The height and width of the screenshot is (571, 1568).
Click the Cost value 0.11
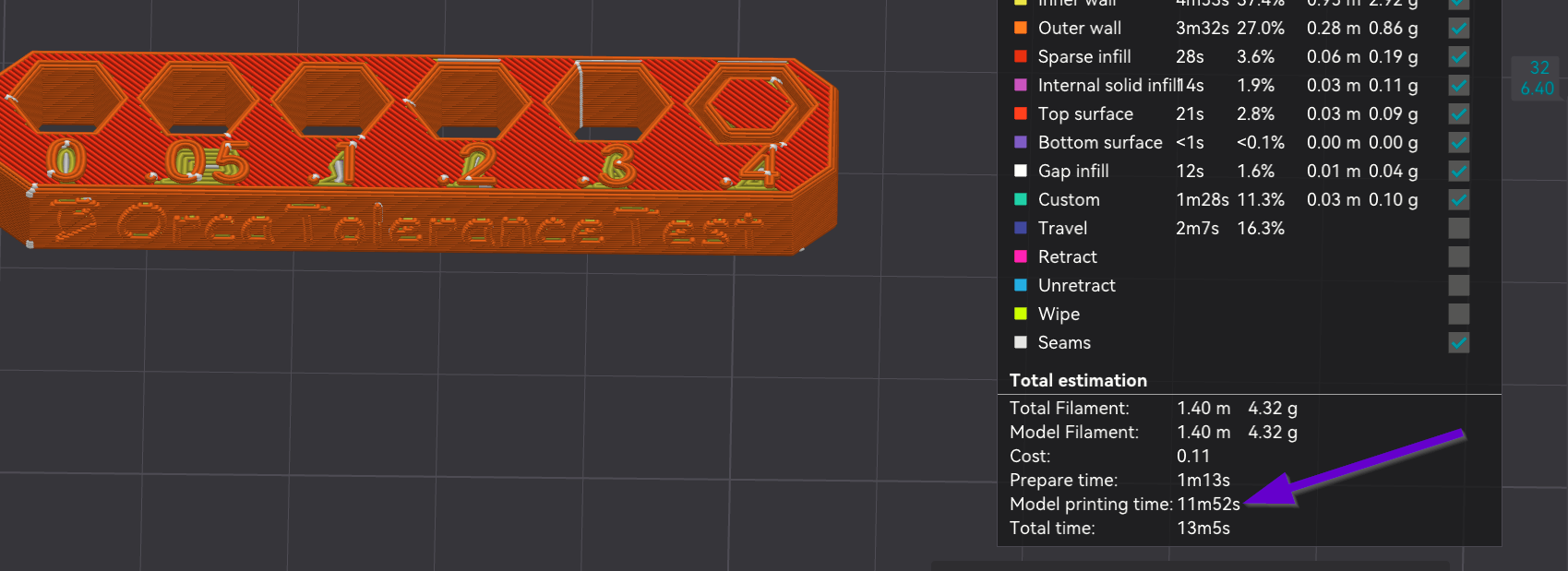(x=1193, y=457)
